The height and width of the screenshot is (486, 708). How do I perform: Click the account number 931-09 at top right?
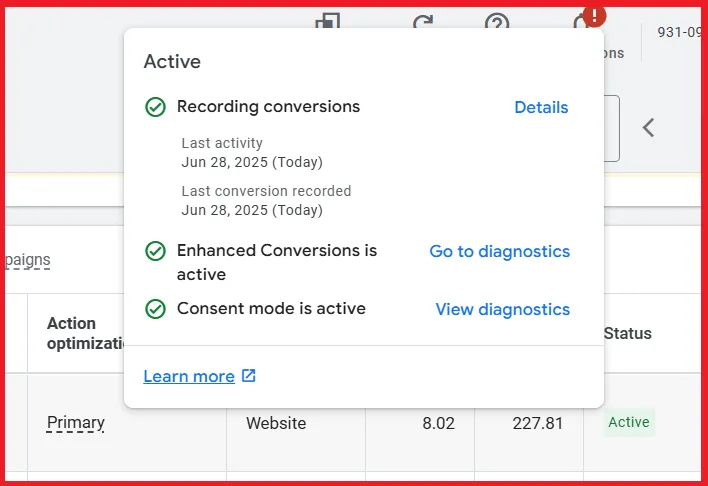point(679,32)
